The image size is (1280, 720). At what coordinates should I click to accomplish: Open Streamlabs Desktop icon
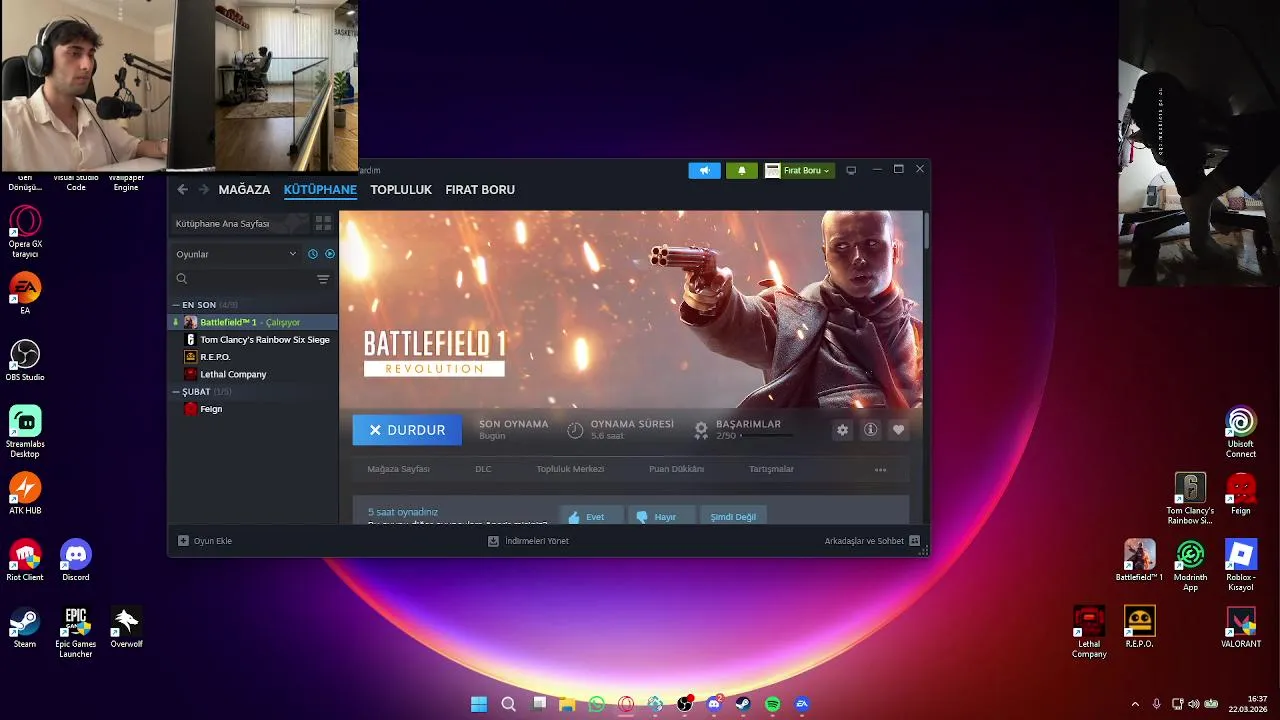(25, 432)
